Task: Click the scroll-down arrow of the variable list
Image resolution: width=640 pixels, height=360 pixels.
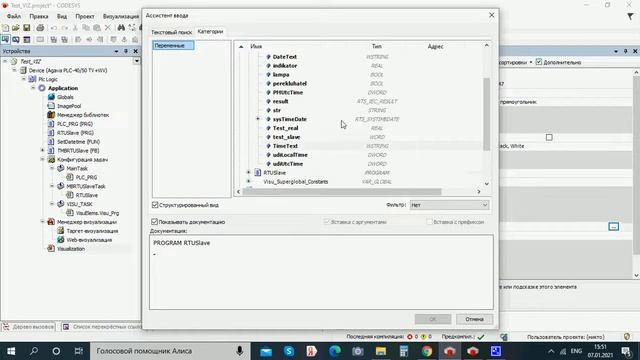Action: pyautogui.click(x=487, y=184)
